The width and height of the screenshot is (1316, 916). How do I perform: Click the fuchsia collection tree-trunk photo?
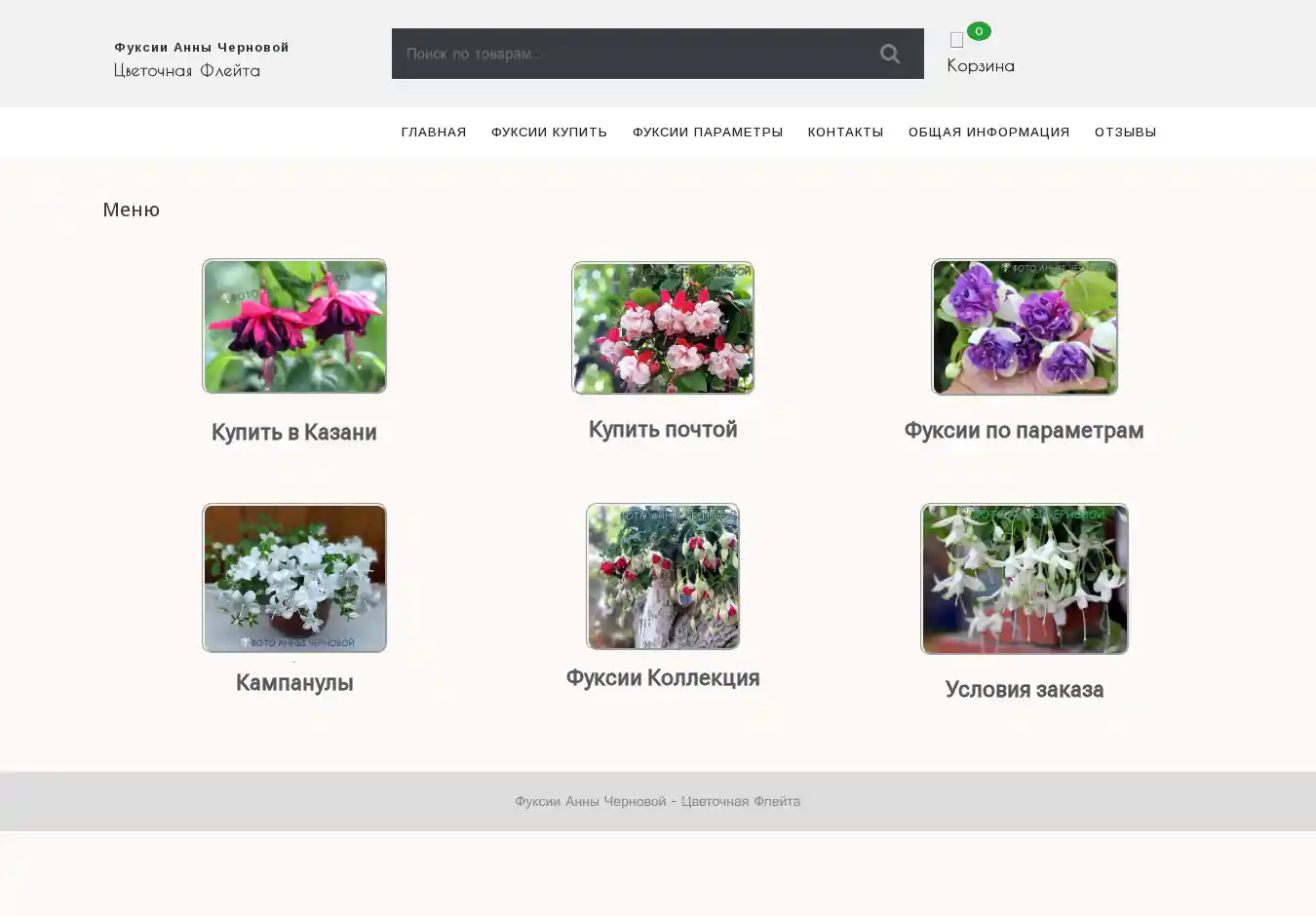tap(663, 576)
